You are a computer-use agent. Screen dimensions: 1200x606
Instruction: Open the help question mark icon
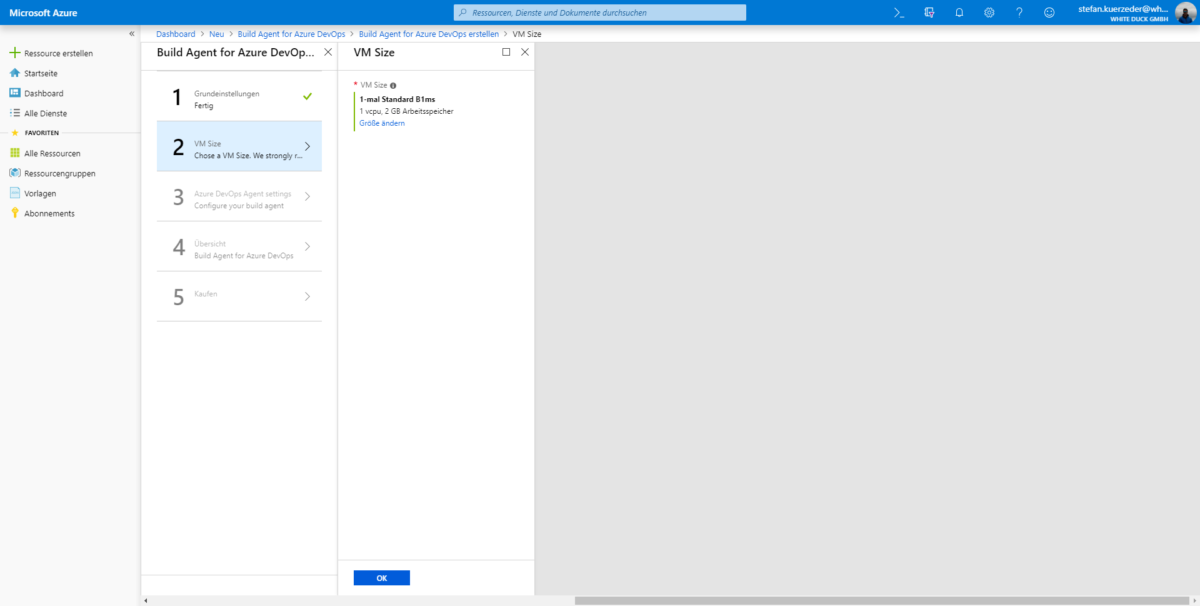pos(1019,12)
